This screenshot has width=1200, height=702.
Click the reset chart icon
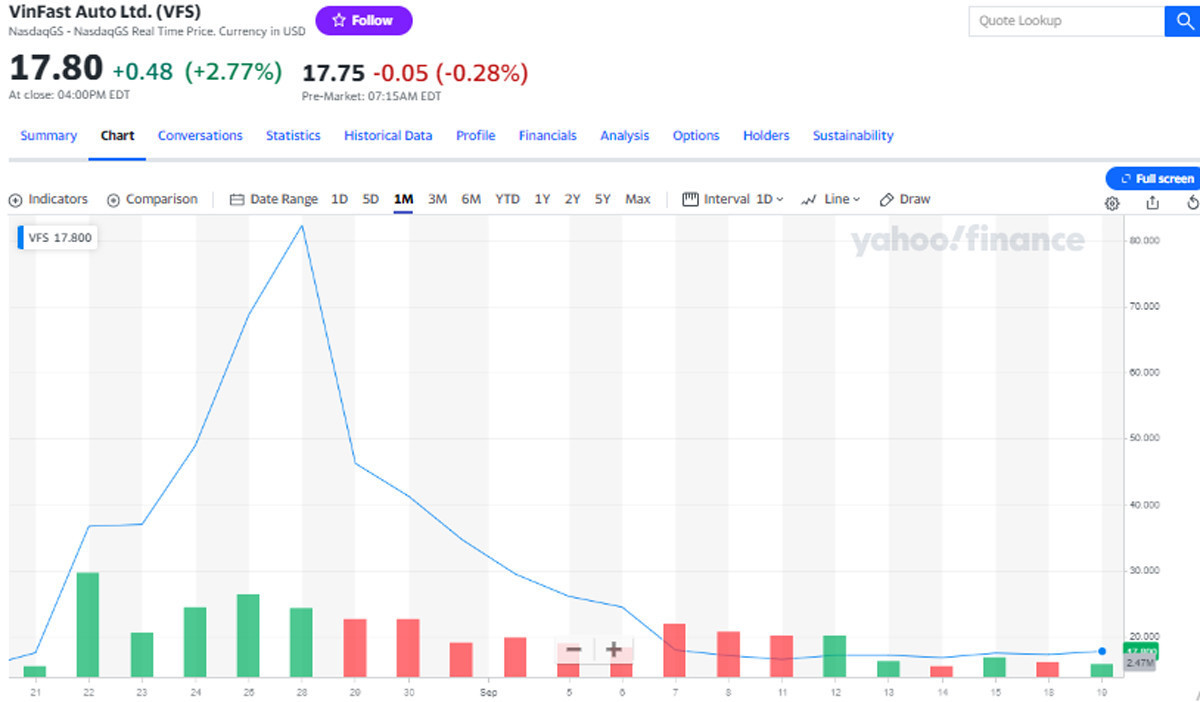(1192, 203)
